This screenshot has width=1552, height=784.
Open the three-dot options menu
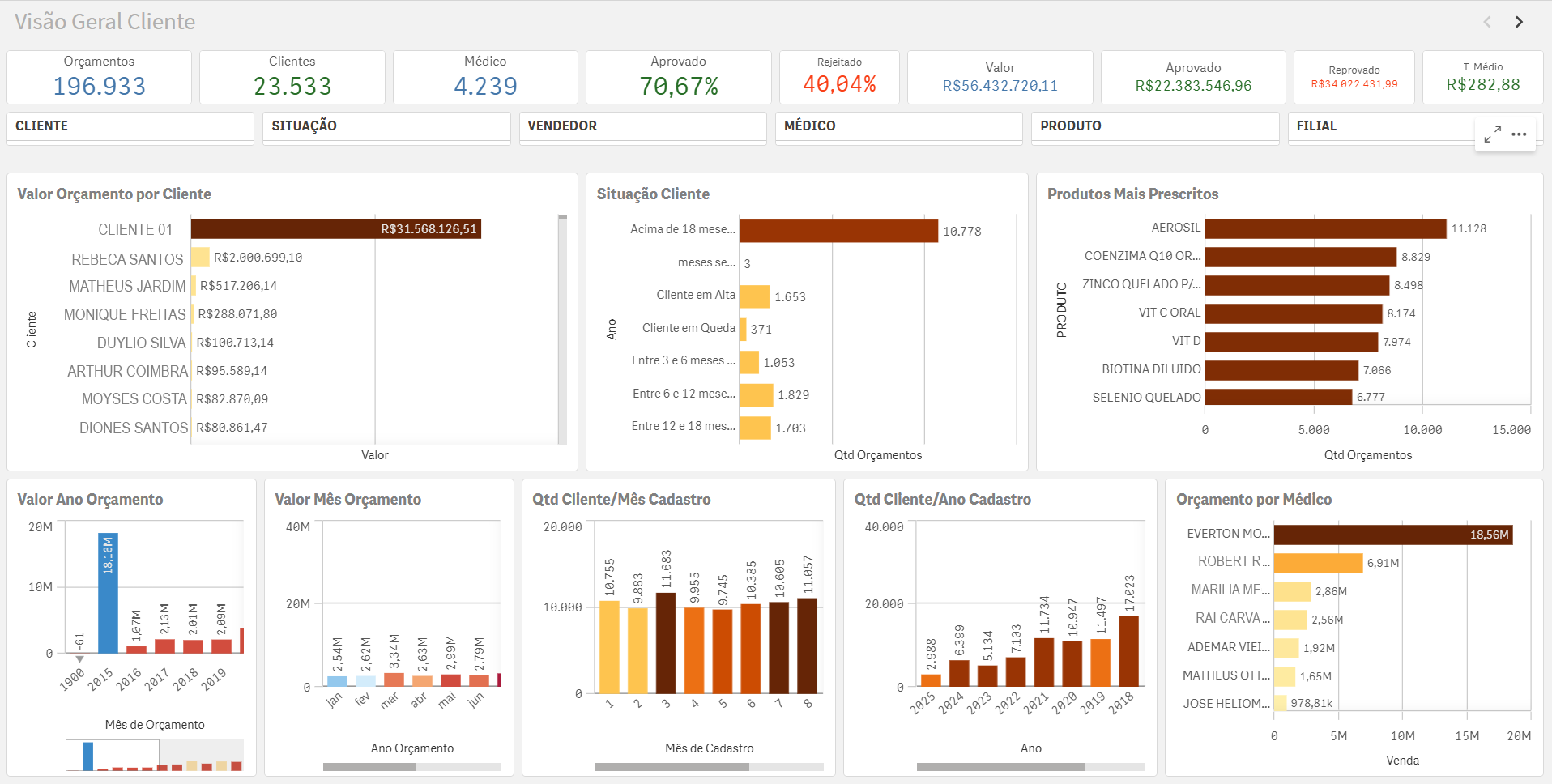click(1519, 134)
